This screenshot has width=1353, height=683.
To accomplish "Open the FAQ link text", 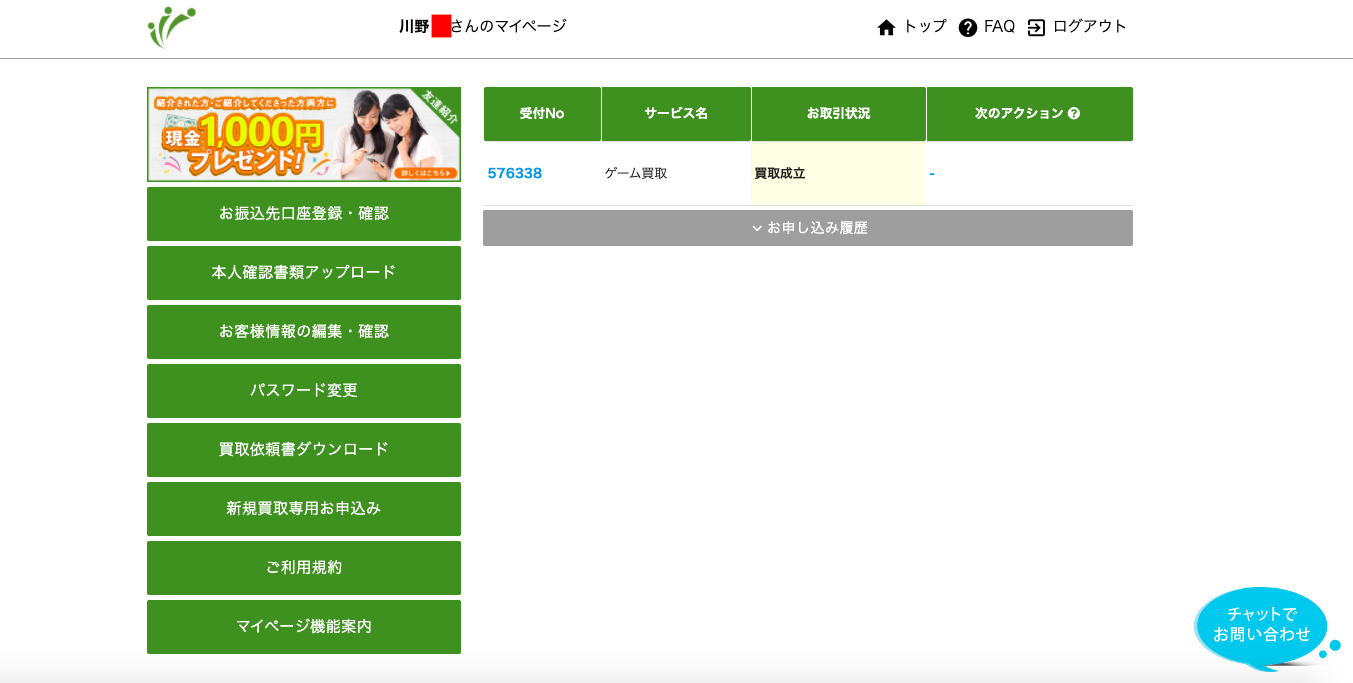I will point(999,27).
